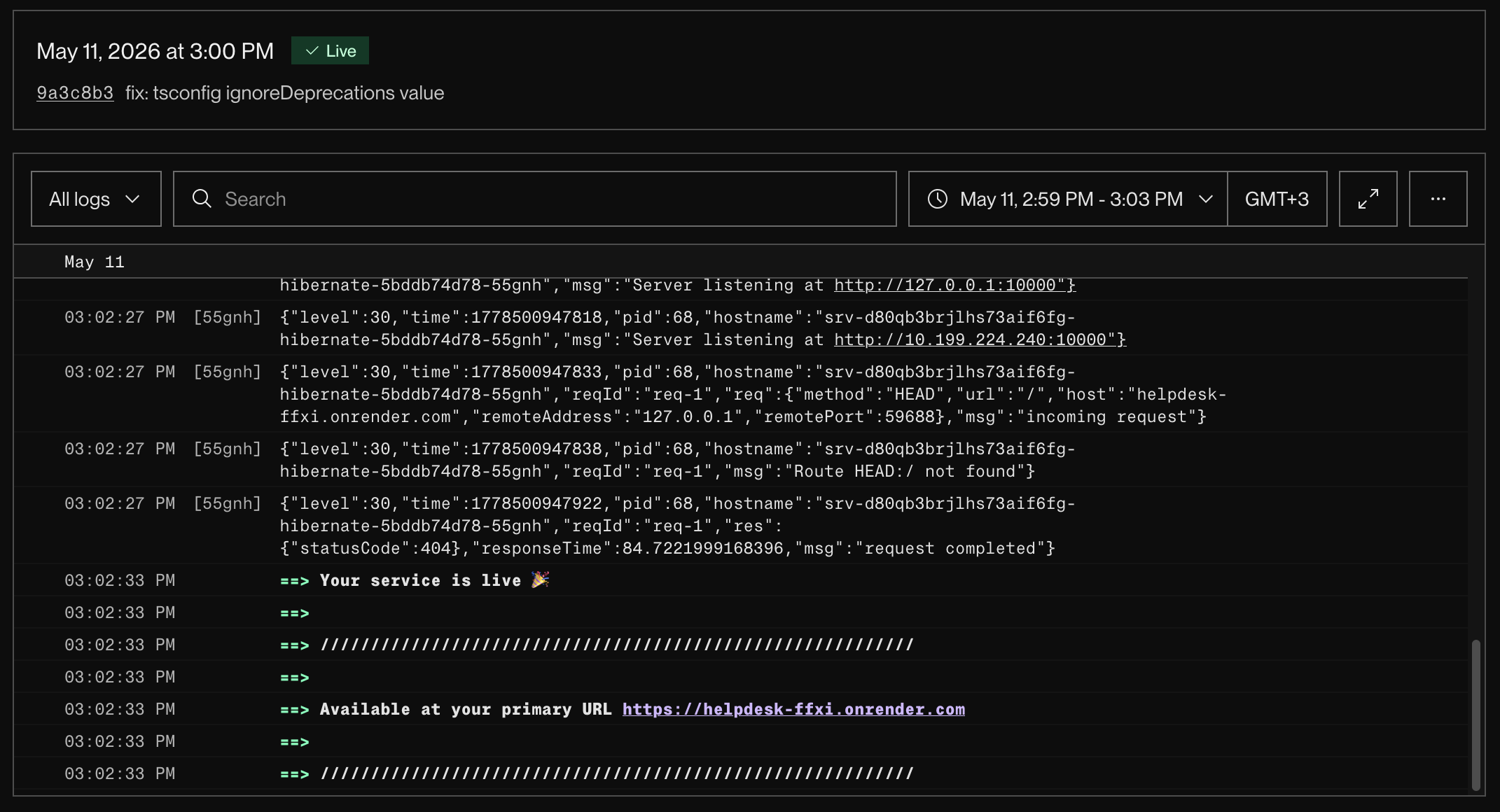This screenshot has width=1500, height=812.
Task: Expand logs to fullscreen view
Action: 1368,199
